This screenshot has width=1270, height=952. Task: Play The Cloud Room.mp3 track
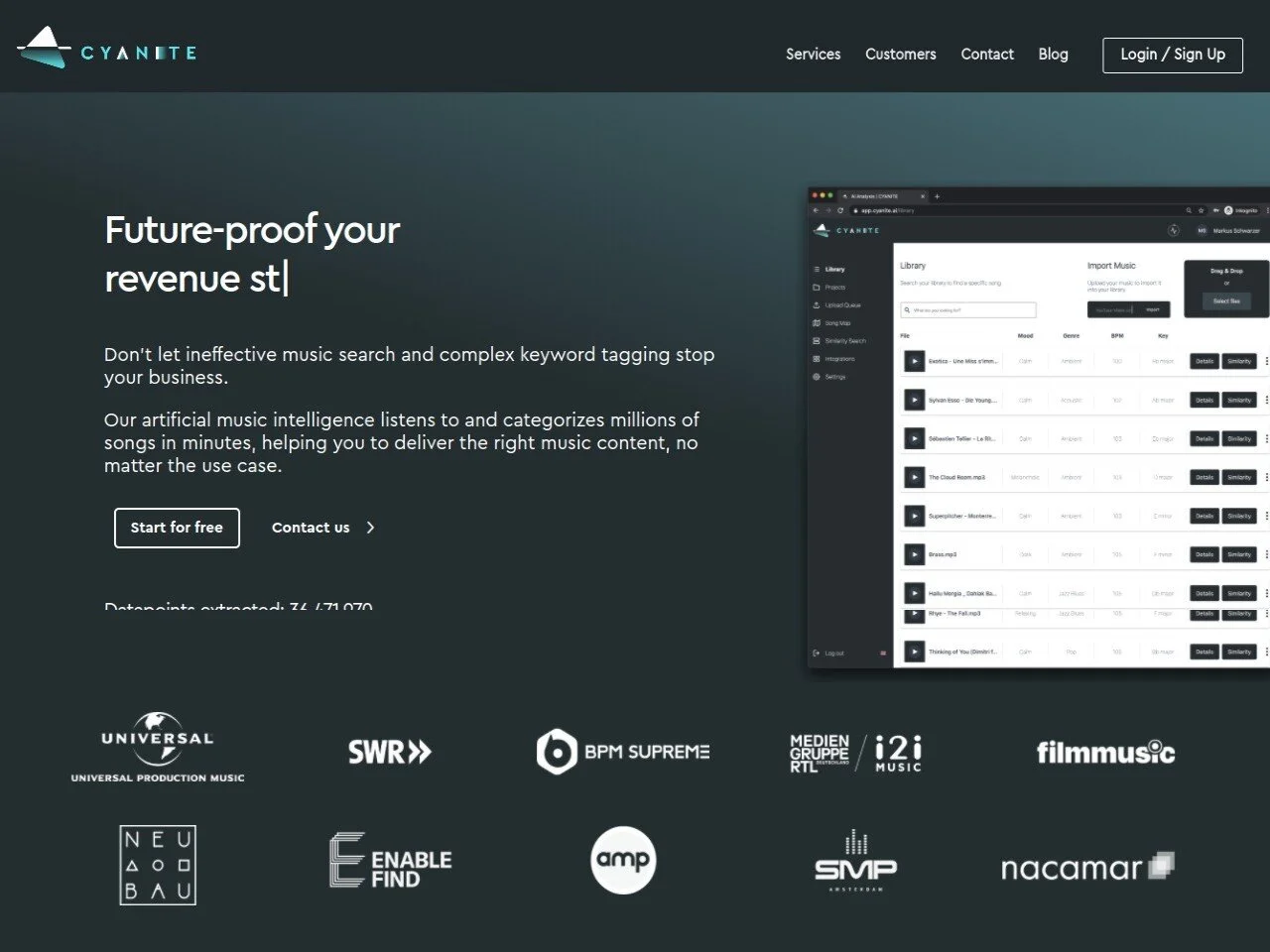point(914,477)
